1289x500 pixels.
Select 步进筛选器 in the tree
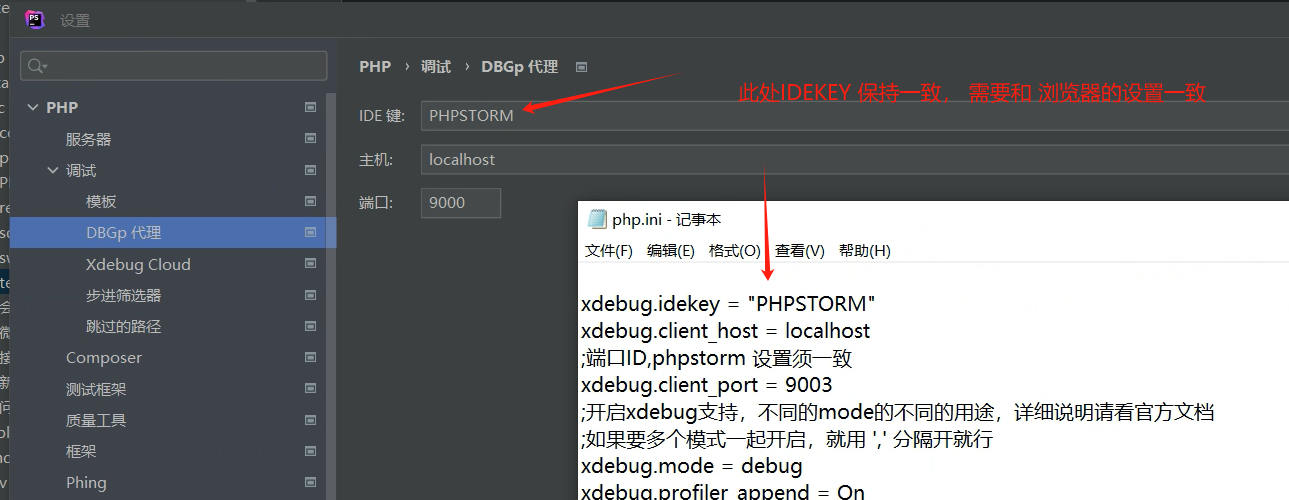[x=124, y=295]
